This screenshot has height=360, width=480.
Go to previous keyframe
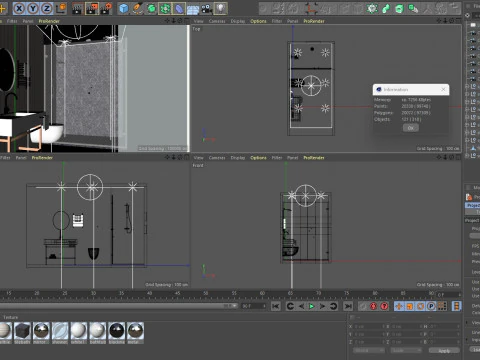click(290, 306)
